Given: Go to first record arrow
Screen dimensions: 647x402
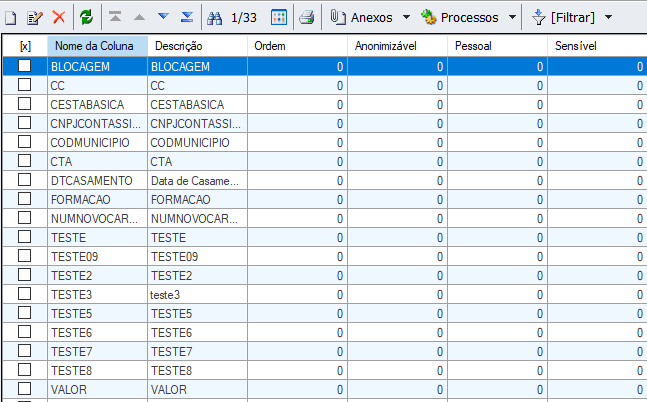Looking at the screenshot, I should (115, 17).
